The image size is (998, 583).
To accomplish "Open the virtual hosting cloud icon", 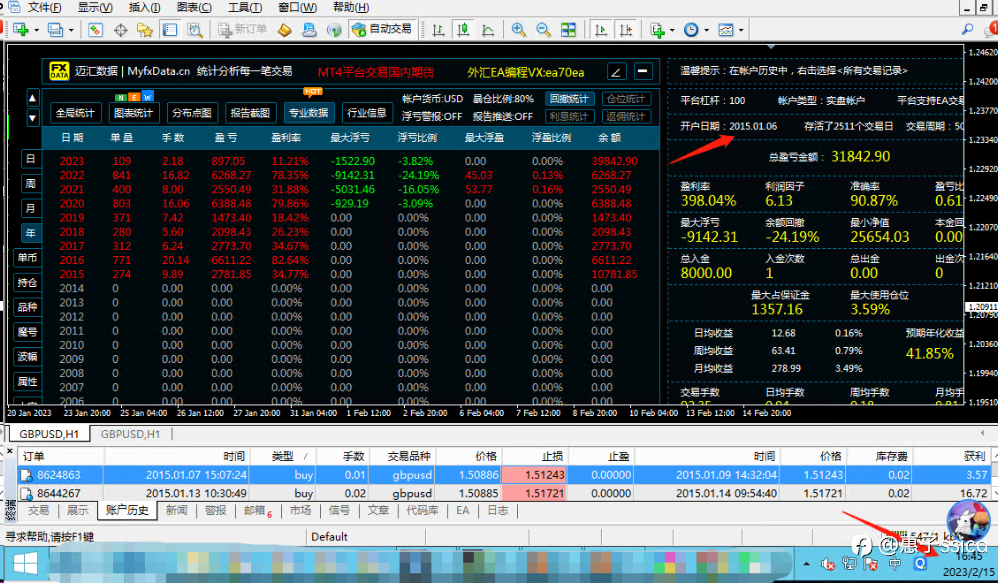I will pyautogui.click(x=309, y=29).
